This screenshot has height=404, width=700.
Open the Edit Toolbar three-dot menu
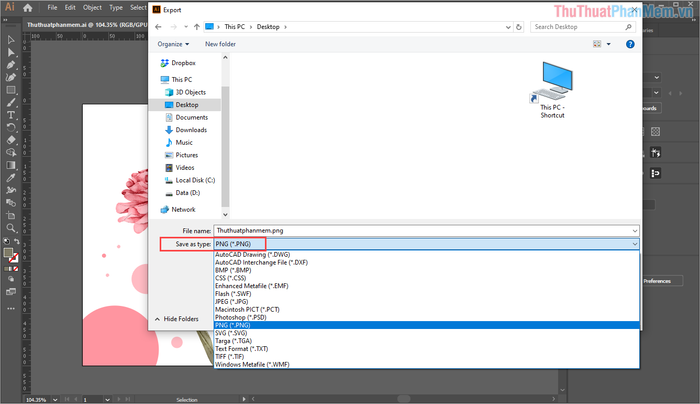pyautogui.click(x=11, y=308)
